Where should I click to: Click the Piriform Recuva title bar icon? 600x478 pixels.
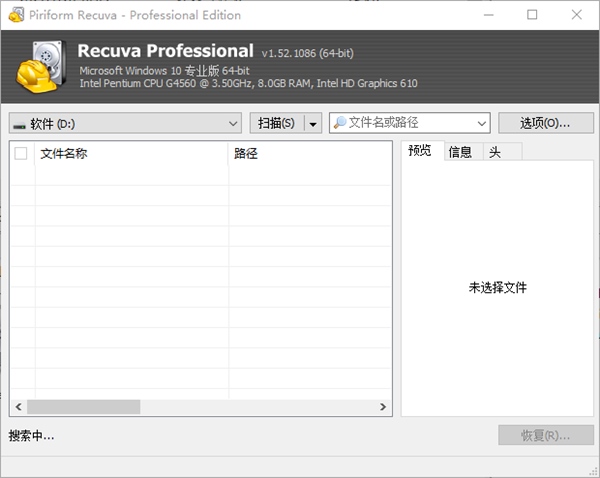(x=16, y=15)
